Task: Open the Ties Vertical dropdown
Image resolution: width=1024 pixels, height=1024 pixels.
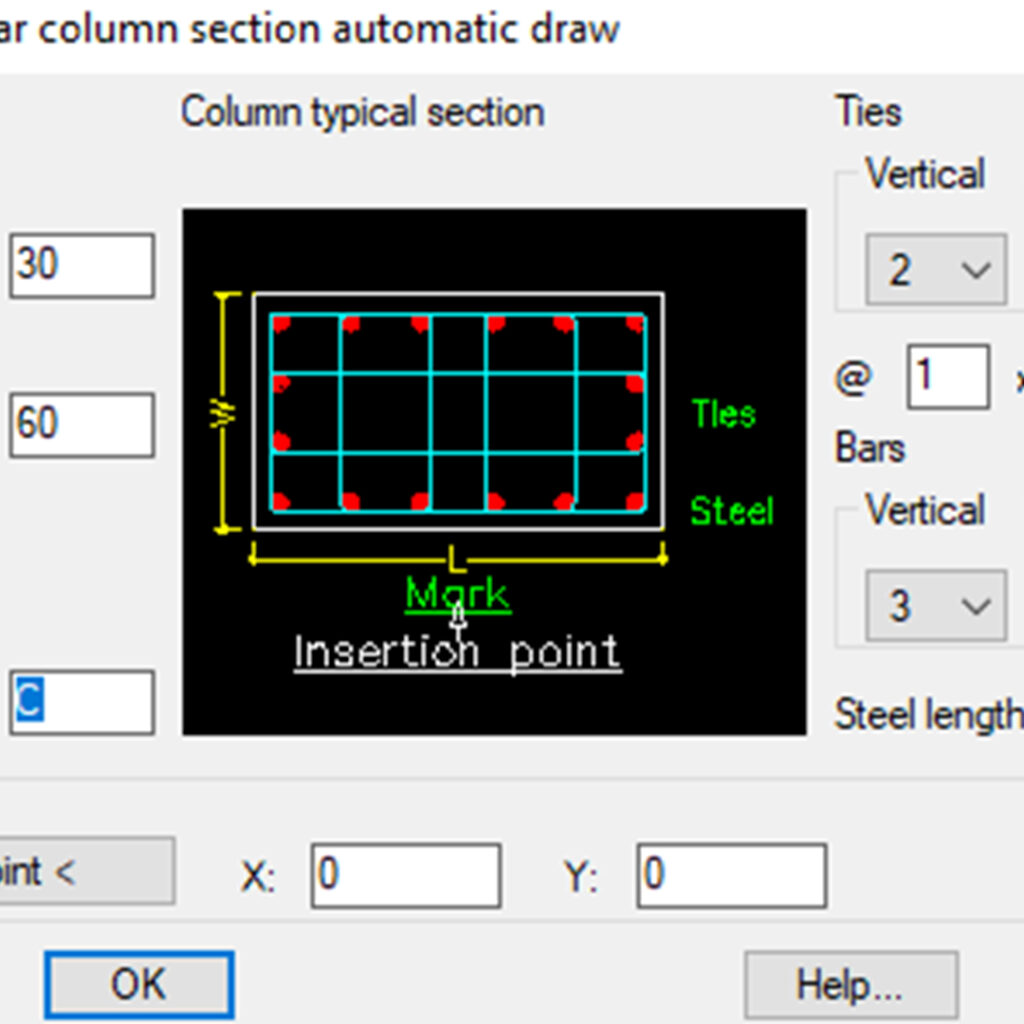Action: [x=934, y=269]
